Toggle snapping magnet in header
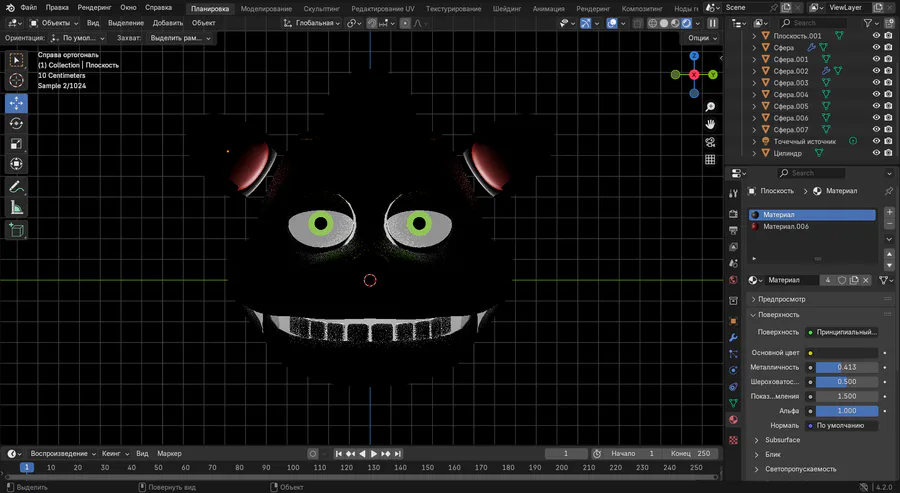900x493 pixels. (372, 23)
